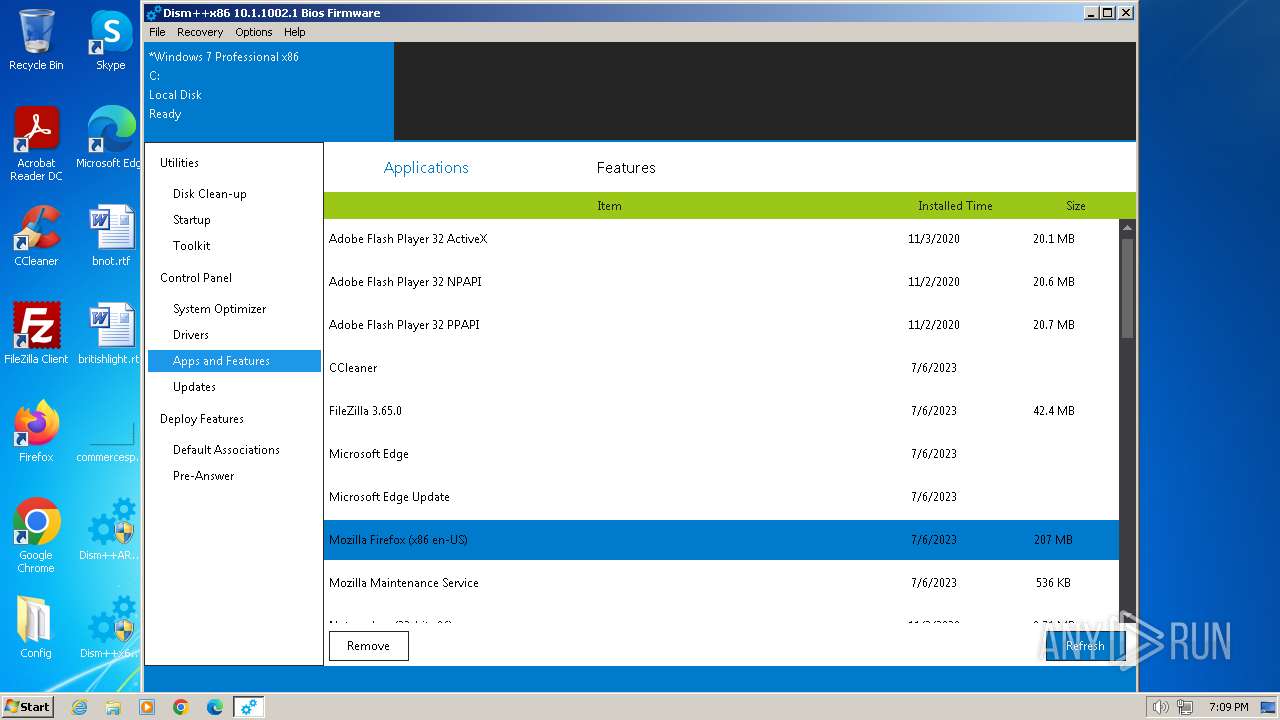Select Adobe Flash Player 32 NPAPI row
The image size is (1280, 720).
coord(721,282)
